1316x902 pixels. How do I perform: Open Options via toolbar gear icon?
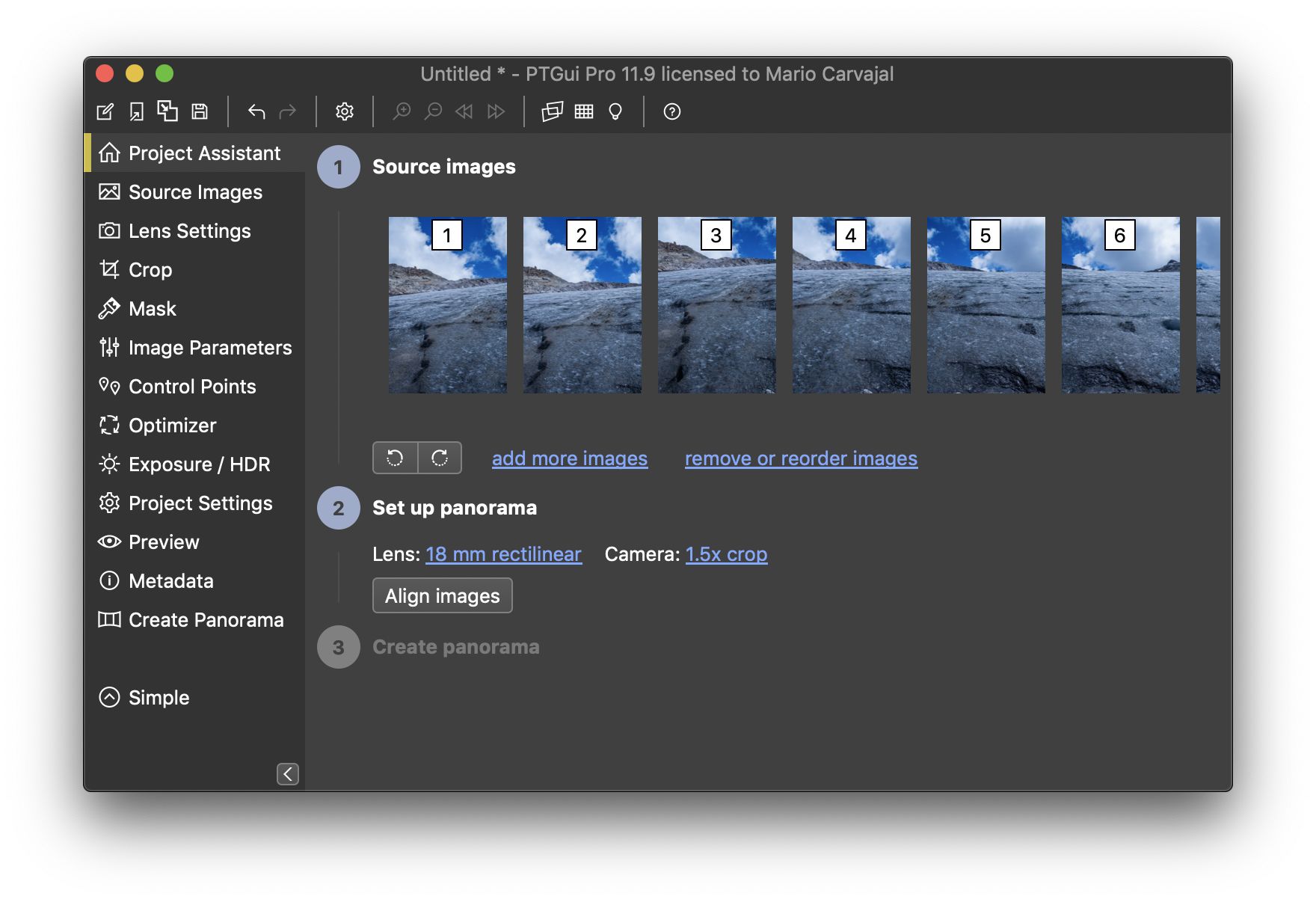(345, 111)
